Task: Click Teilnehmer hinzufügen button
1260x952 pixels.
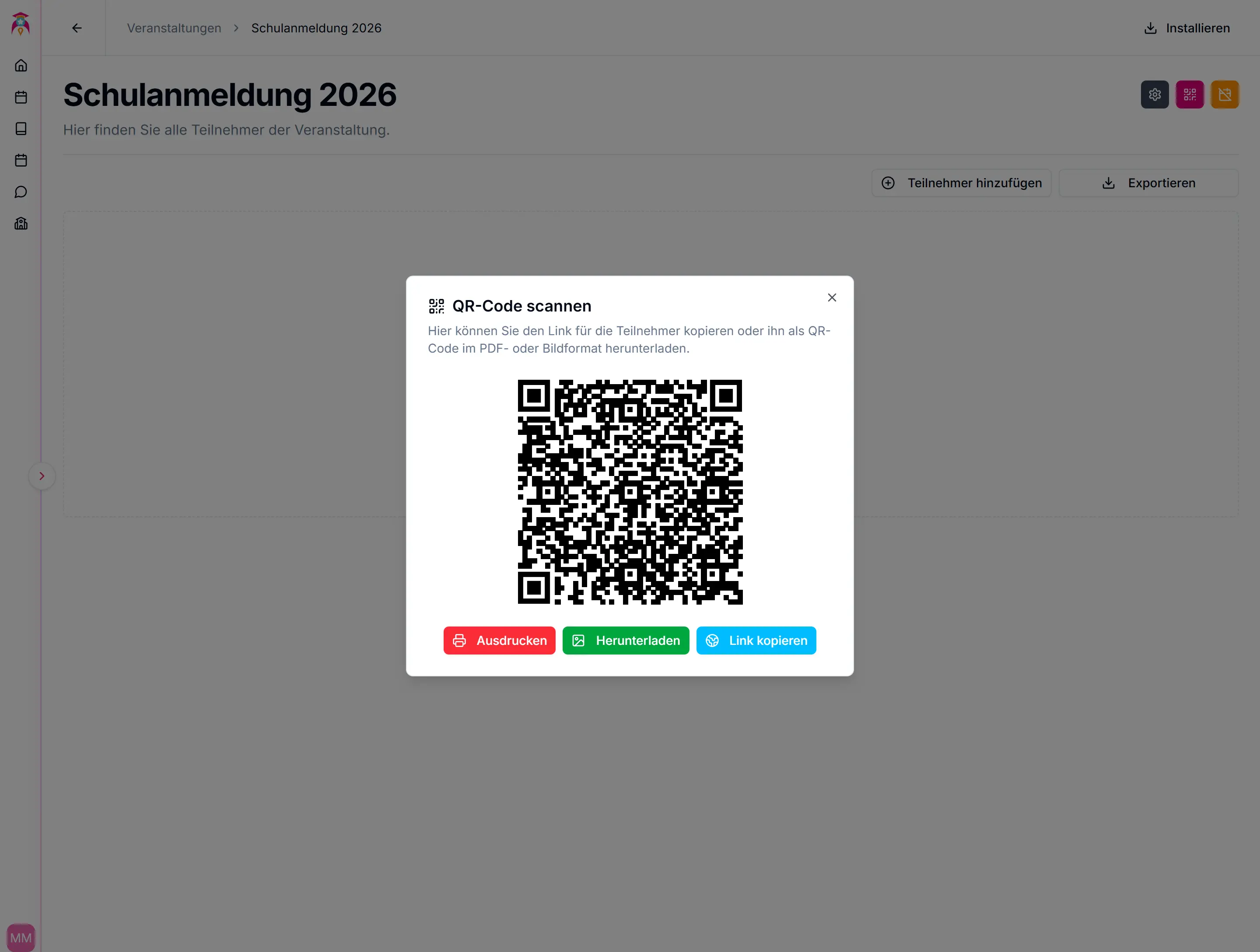Action: click(x=961, y=183)
